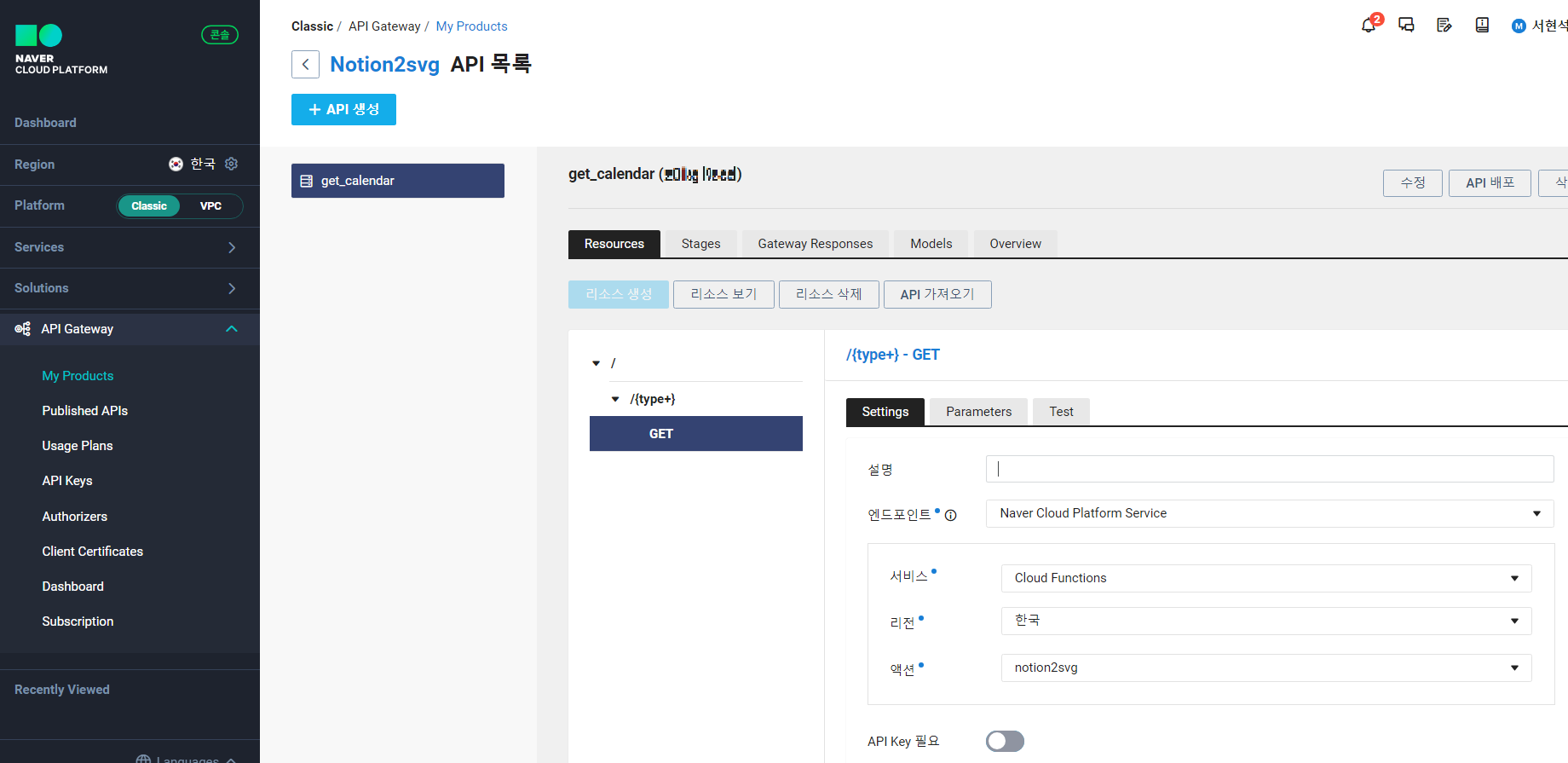Switch to the Overview tab
Image resolution: width=1568 pixels, height=763 pixels.
[1016, 244]
